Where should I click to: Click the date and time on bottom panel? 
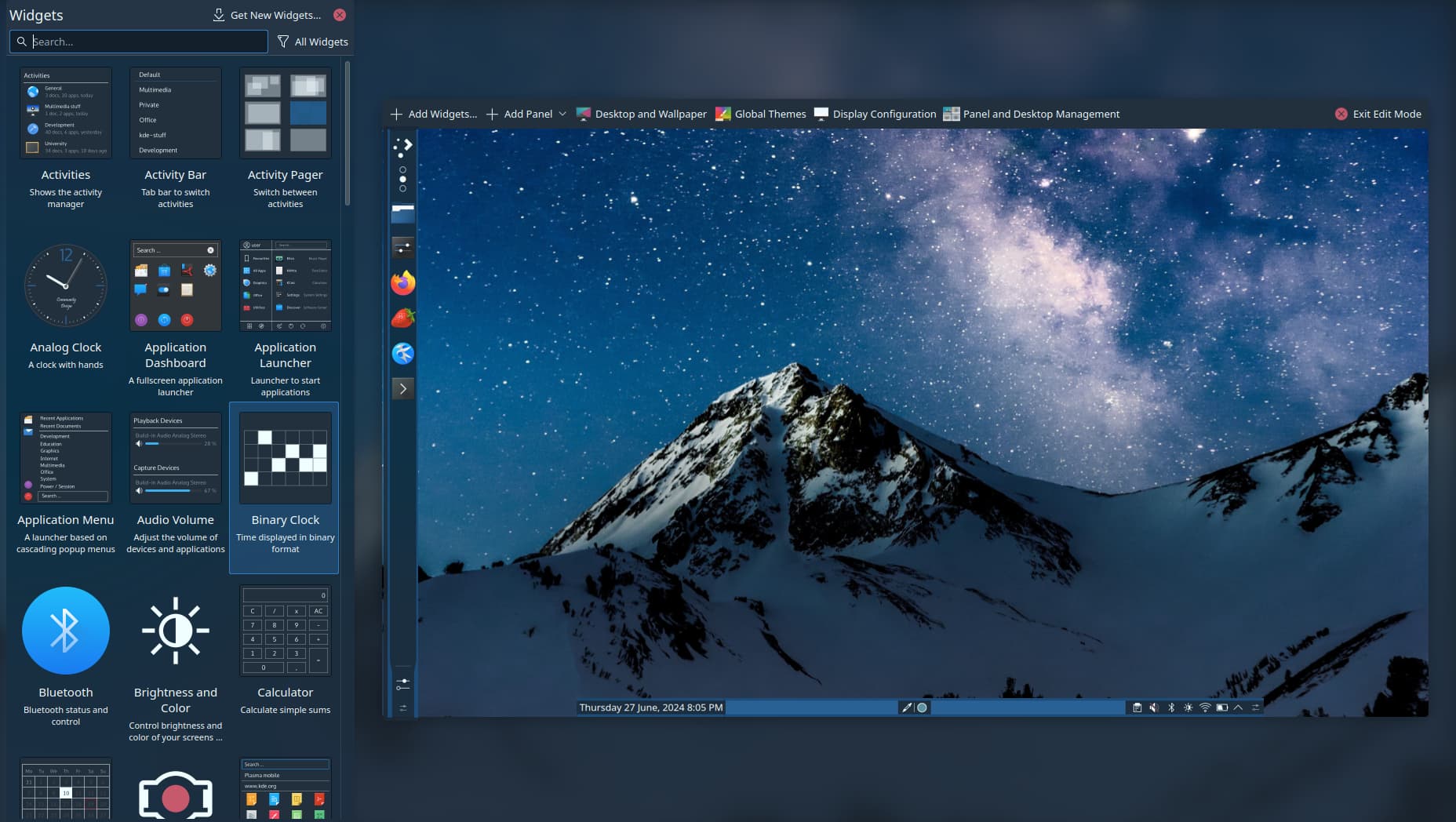651,707
